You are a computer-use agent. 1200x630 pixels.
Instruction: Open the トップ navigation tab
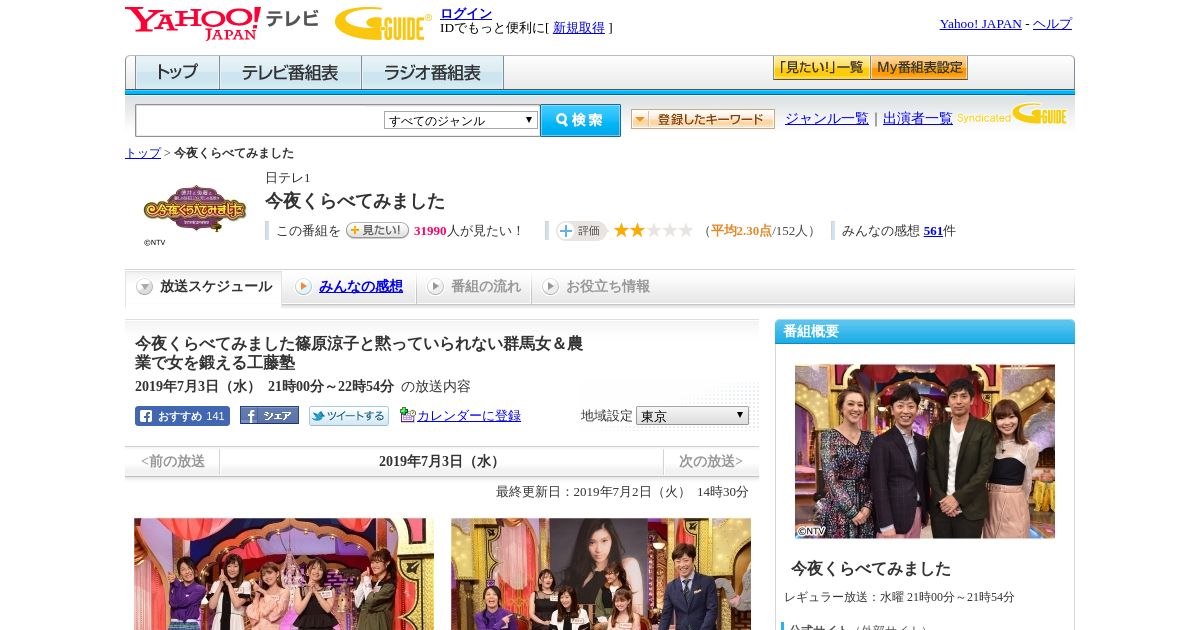177,72
